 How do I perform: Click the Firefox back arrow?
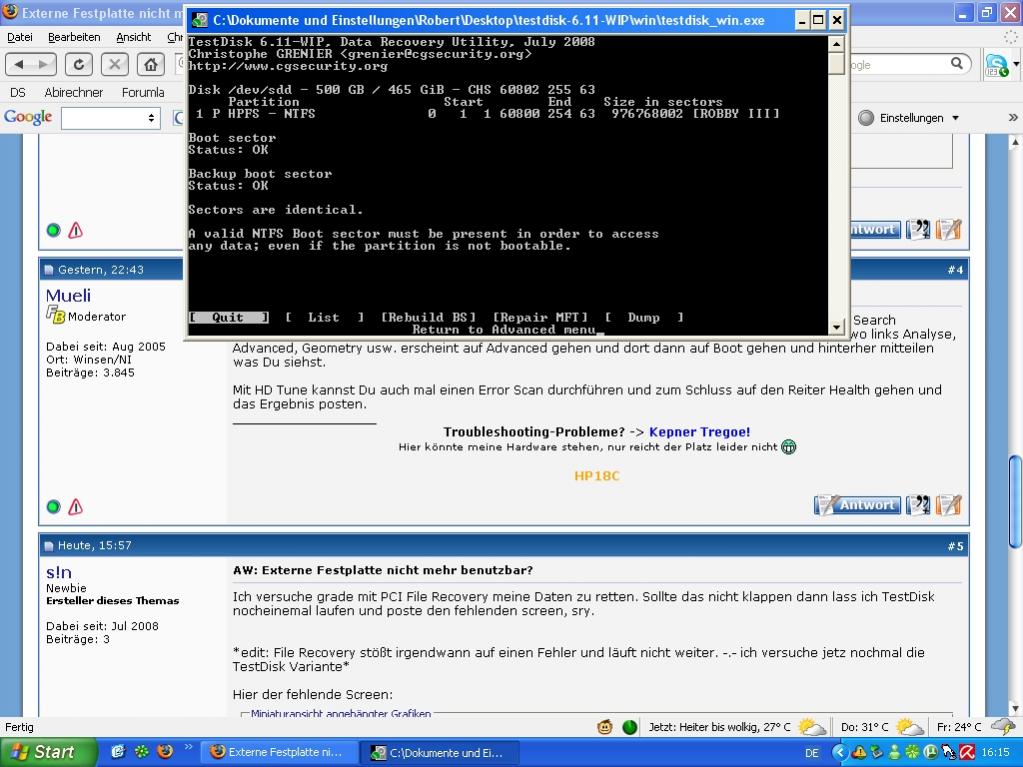point(19,64)
